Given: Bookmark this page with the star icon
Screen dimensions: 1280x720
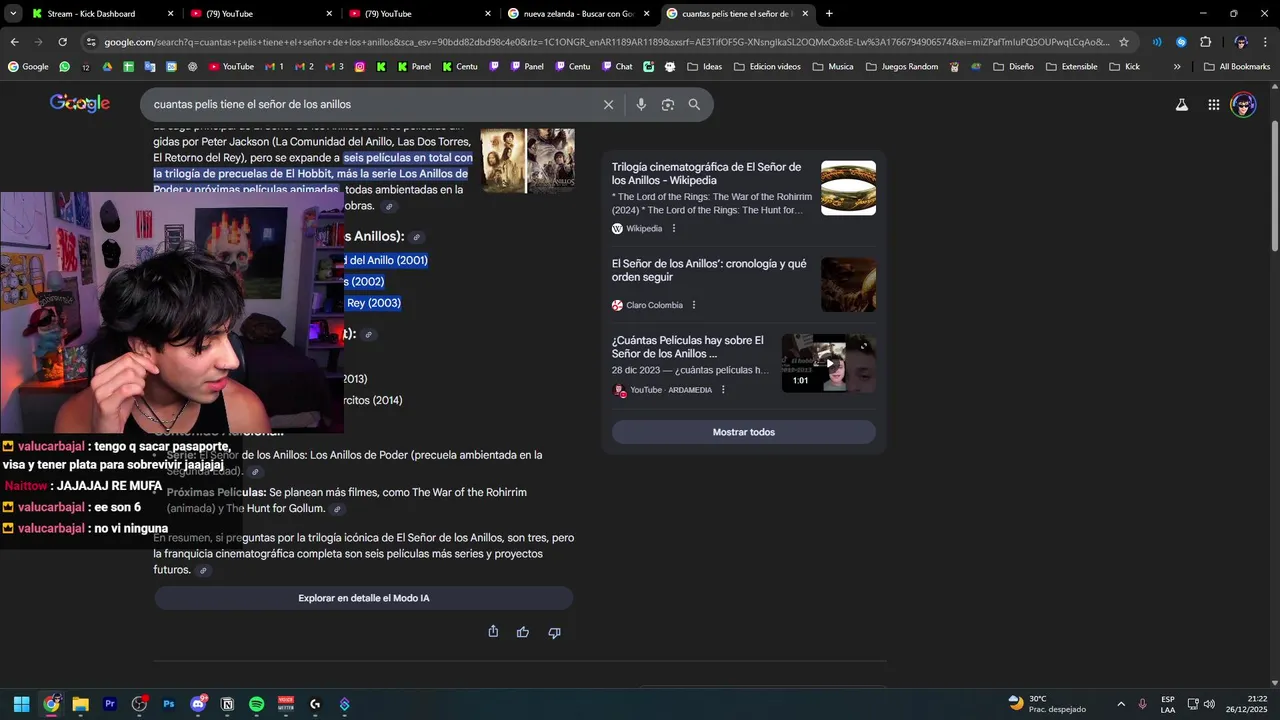Looking at the screenshot, I should click(x=1124, y=42).
